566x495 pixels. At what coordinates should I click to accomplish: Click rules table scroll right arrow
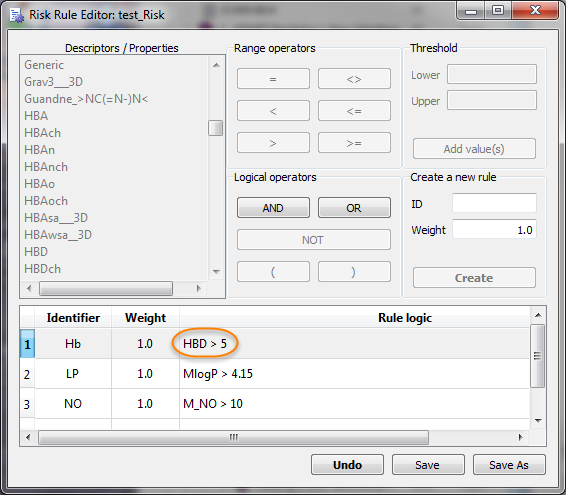pos(520,437)
